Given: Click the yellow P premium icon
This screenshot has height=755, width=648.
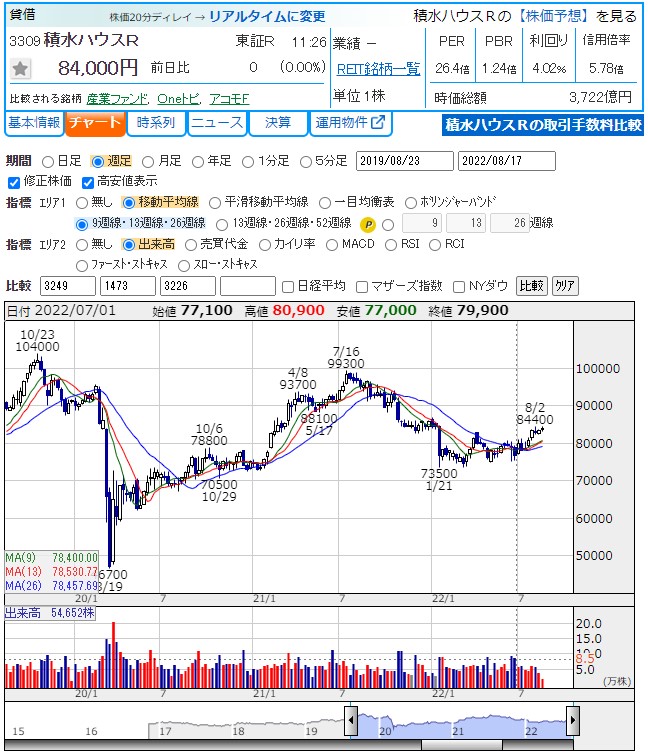Looking at the screenshot, I should 368,223.
